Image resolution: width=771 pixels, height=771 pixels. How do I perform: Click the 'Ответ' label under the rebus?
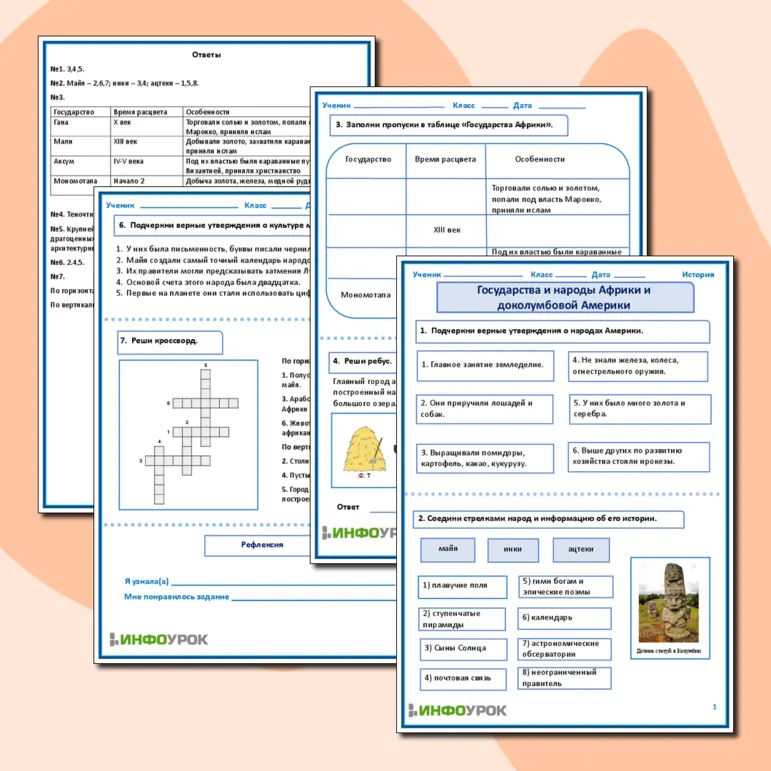coord(348,507)
